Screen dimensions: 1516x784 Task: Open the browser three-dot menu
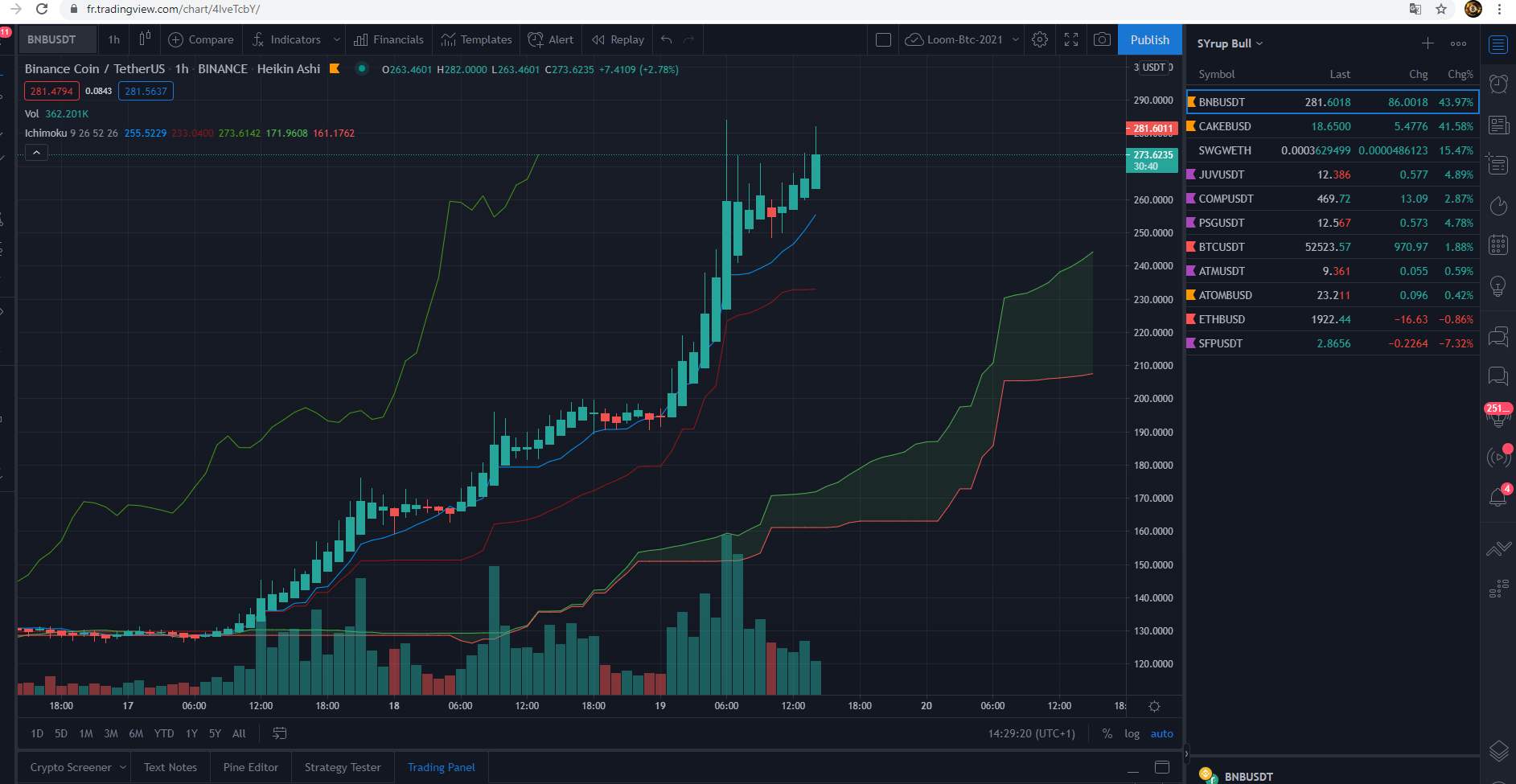coord(1499,9)
